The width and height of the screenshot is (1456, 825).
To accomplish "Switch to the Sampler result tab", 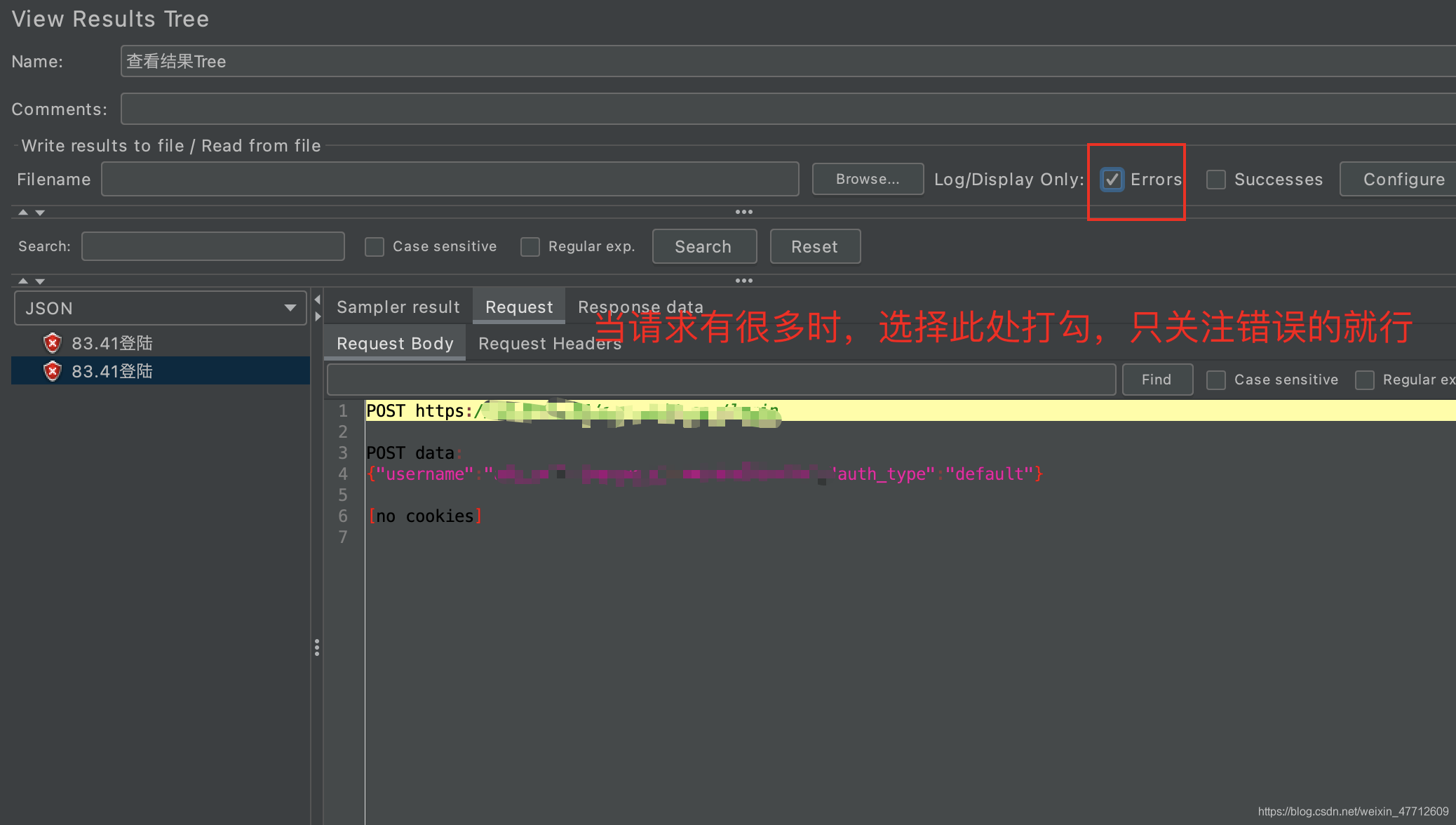I will [398, 307].
